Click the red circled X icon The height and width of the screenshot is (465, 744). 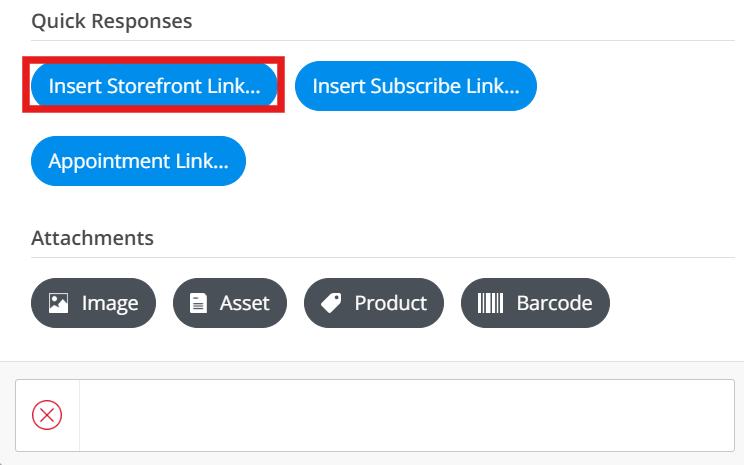pos(47,414)
